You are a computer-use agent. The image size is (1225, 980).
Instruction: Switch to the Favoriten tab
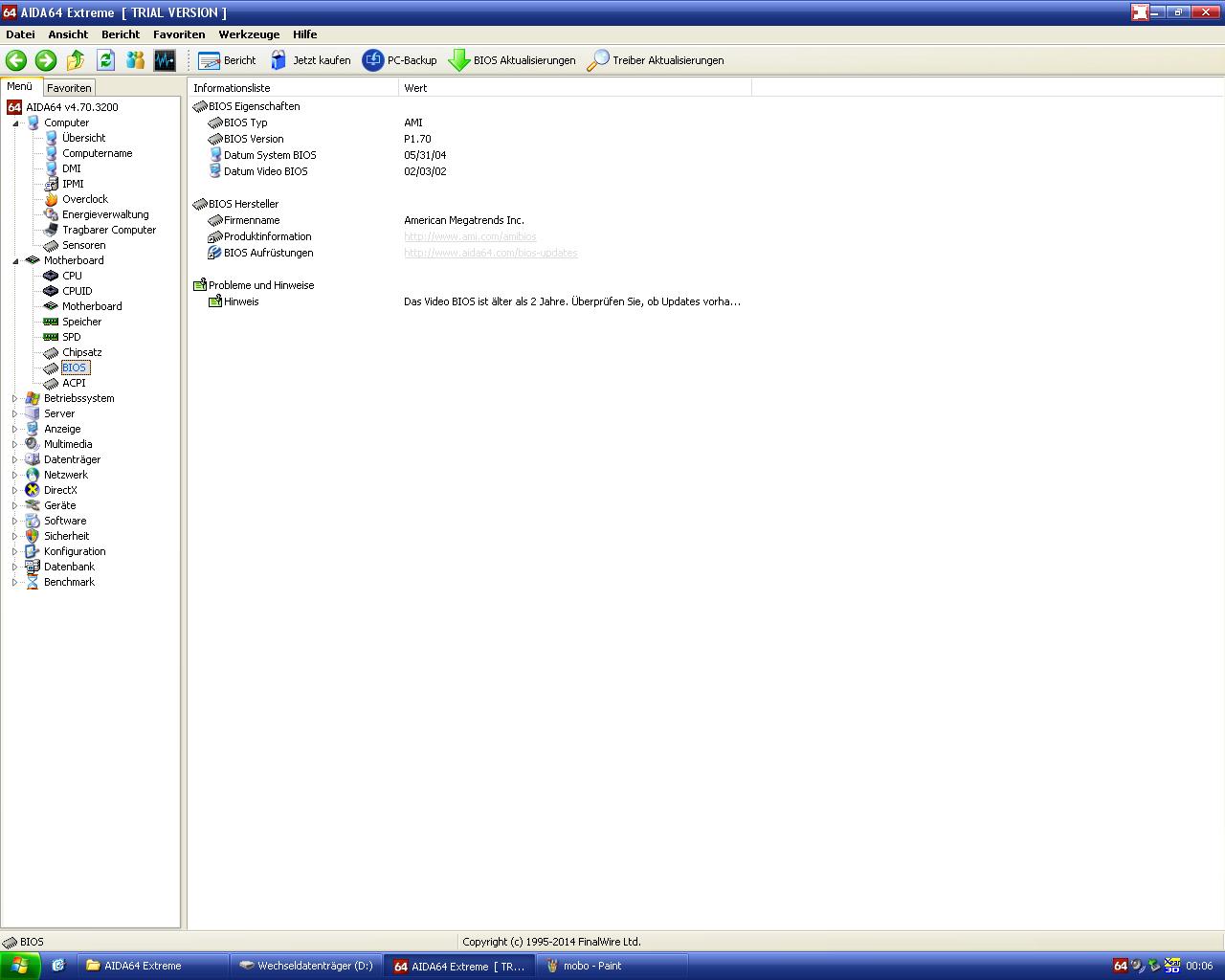pos(69,87)
